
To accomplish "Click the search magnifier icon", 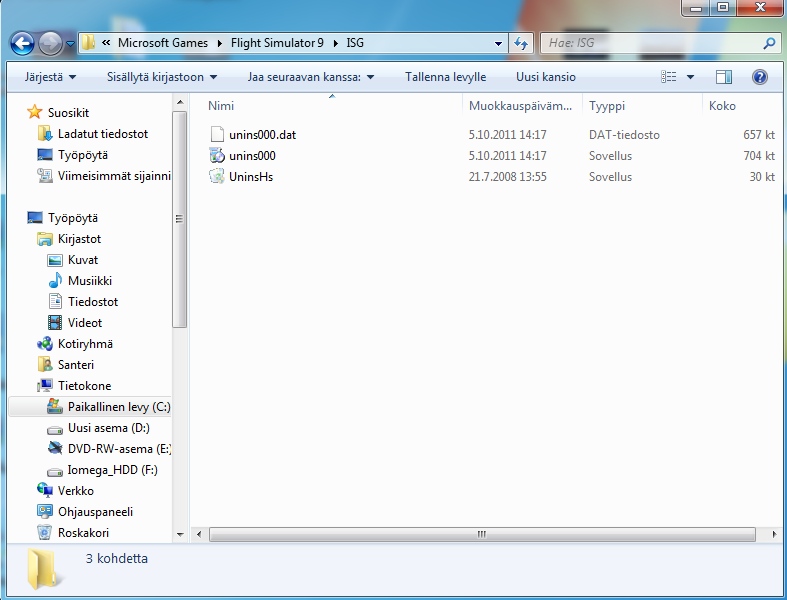I will [769, 44].
